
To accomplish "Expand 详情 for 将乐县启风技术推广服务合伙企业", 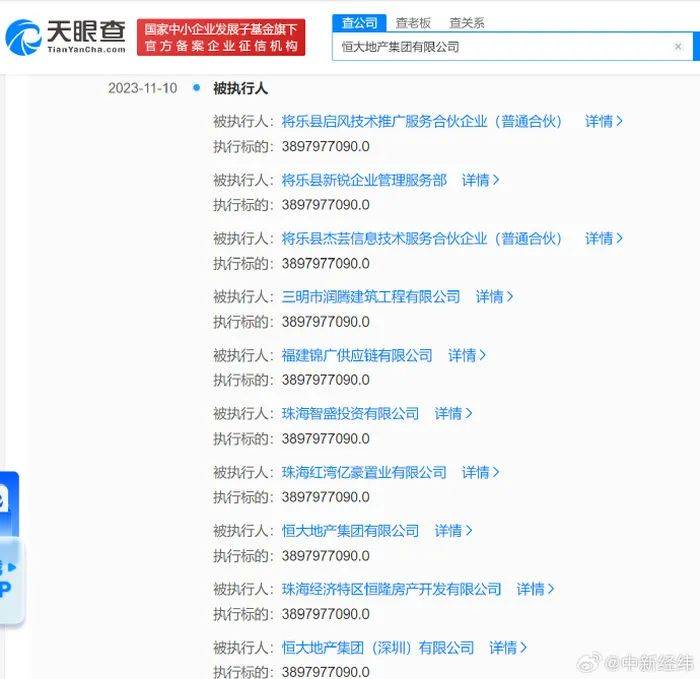I will (x=604, y=121).
